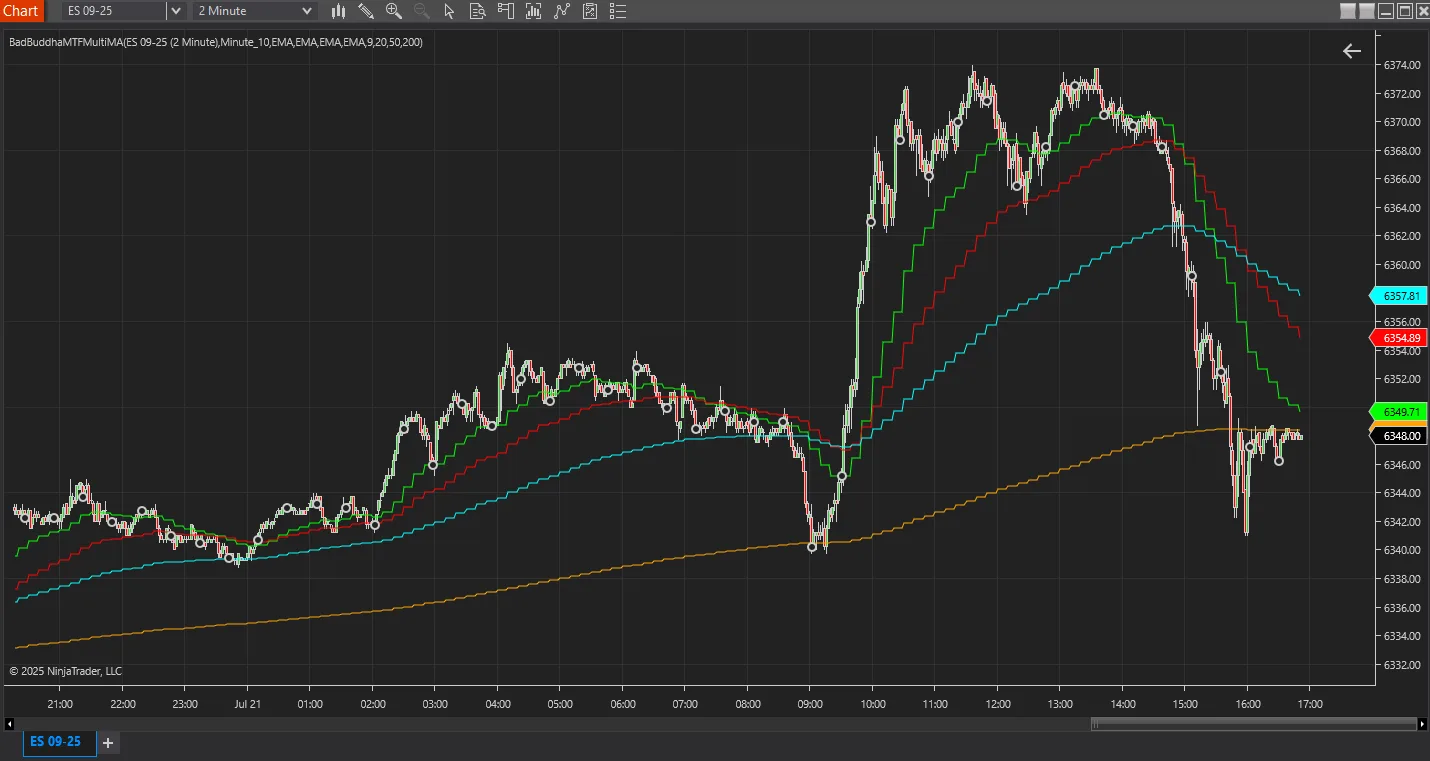Click the zoom in magnifier
1430x761 pixels.
click(x=394, y=11)
